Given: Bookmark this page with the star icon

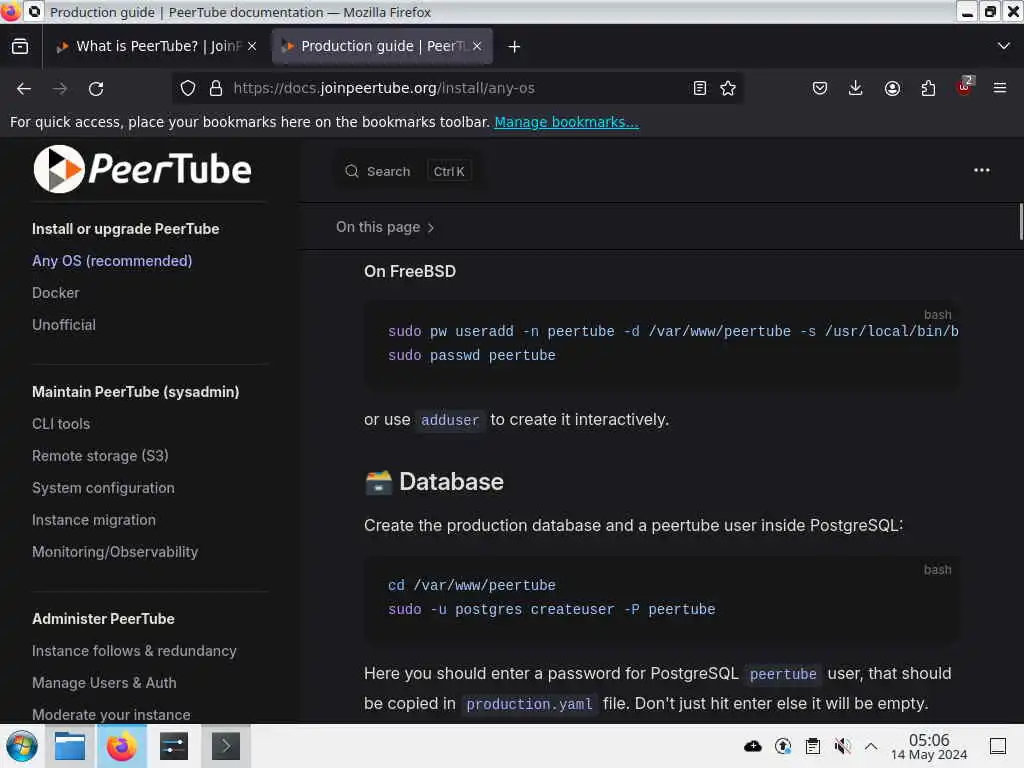Looking at the screenshot, I should click(x=728, y=88).
